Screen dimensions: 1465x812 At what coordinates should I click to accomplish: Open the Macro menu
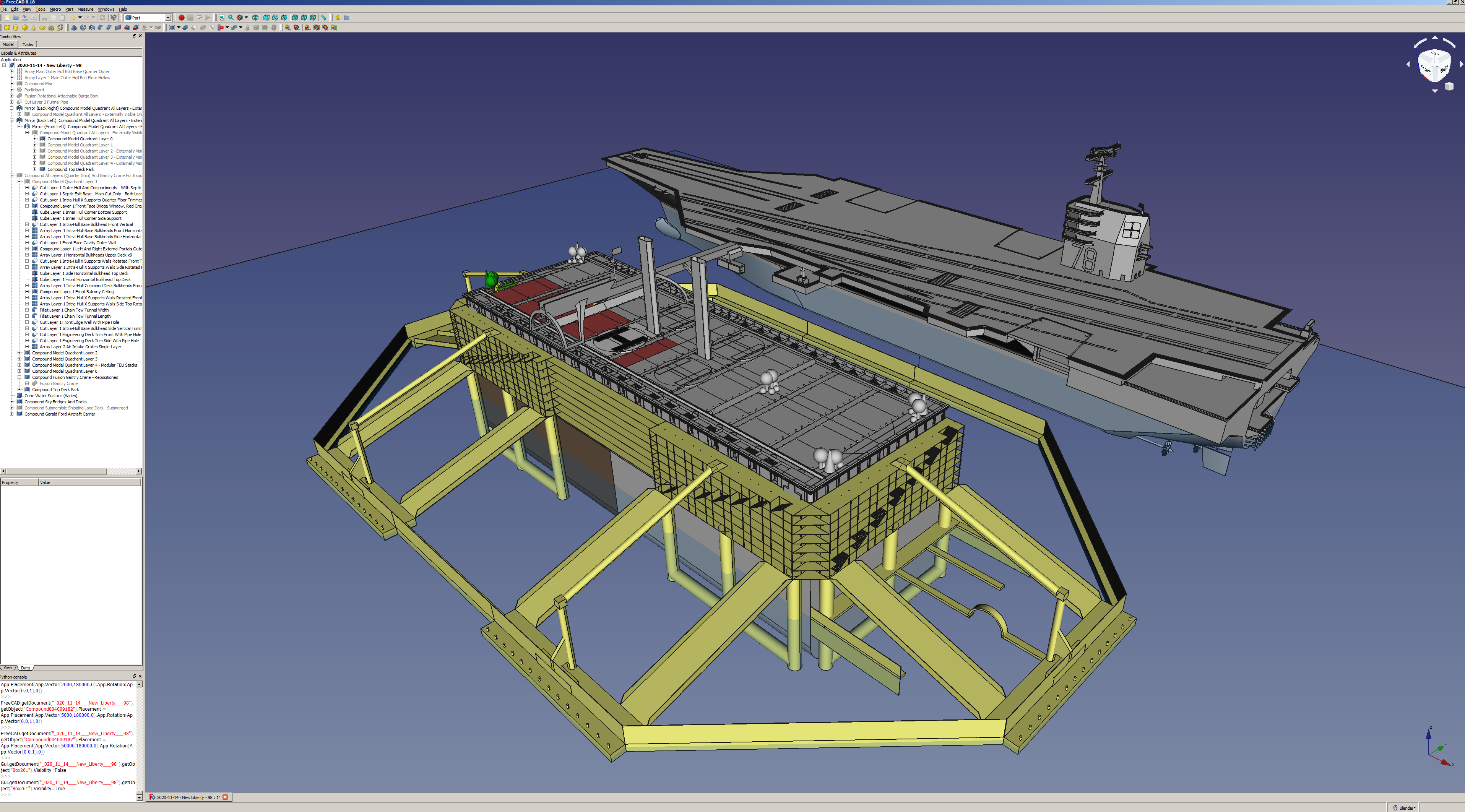coord(55,9)
